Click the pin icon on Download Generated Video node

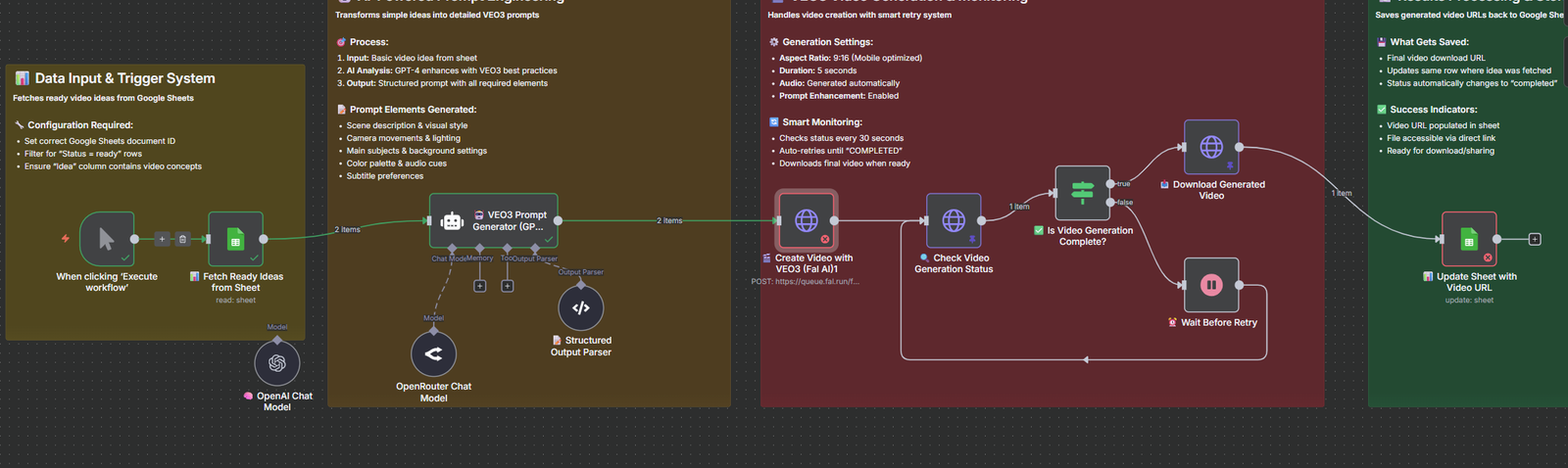coord(1230,165)
